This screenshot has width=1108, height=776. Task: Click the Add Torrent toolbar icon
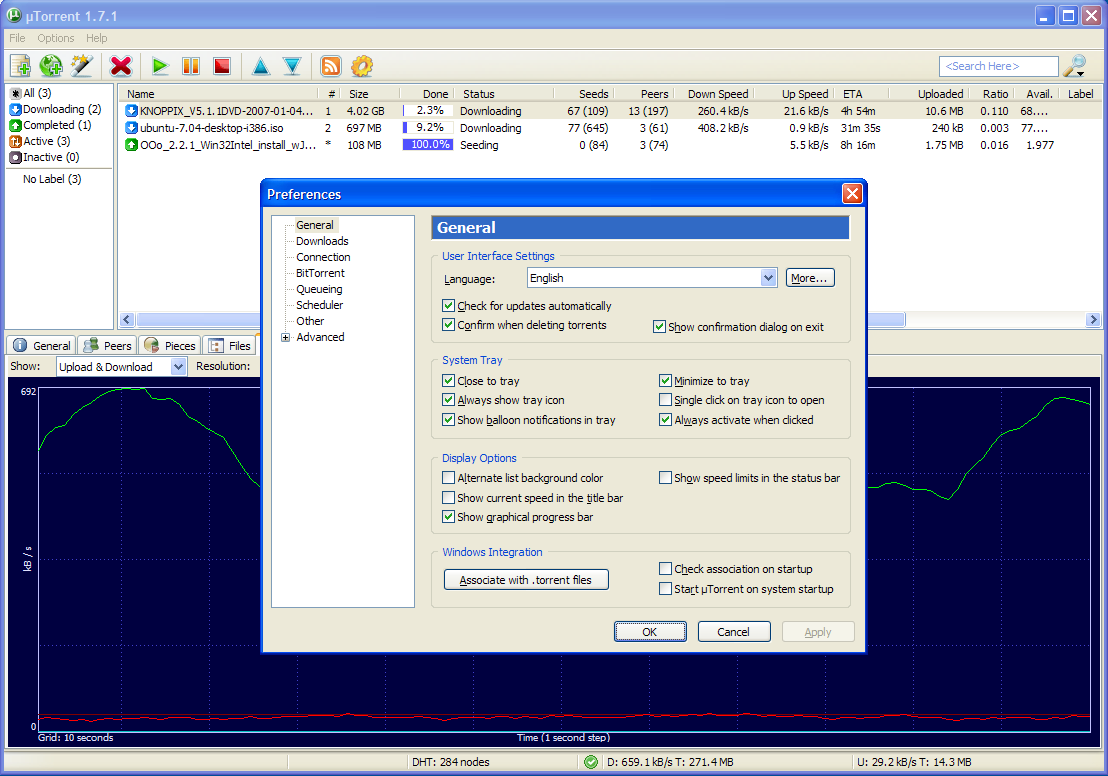pyautogui.click(x=20, y=66)
